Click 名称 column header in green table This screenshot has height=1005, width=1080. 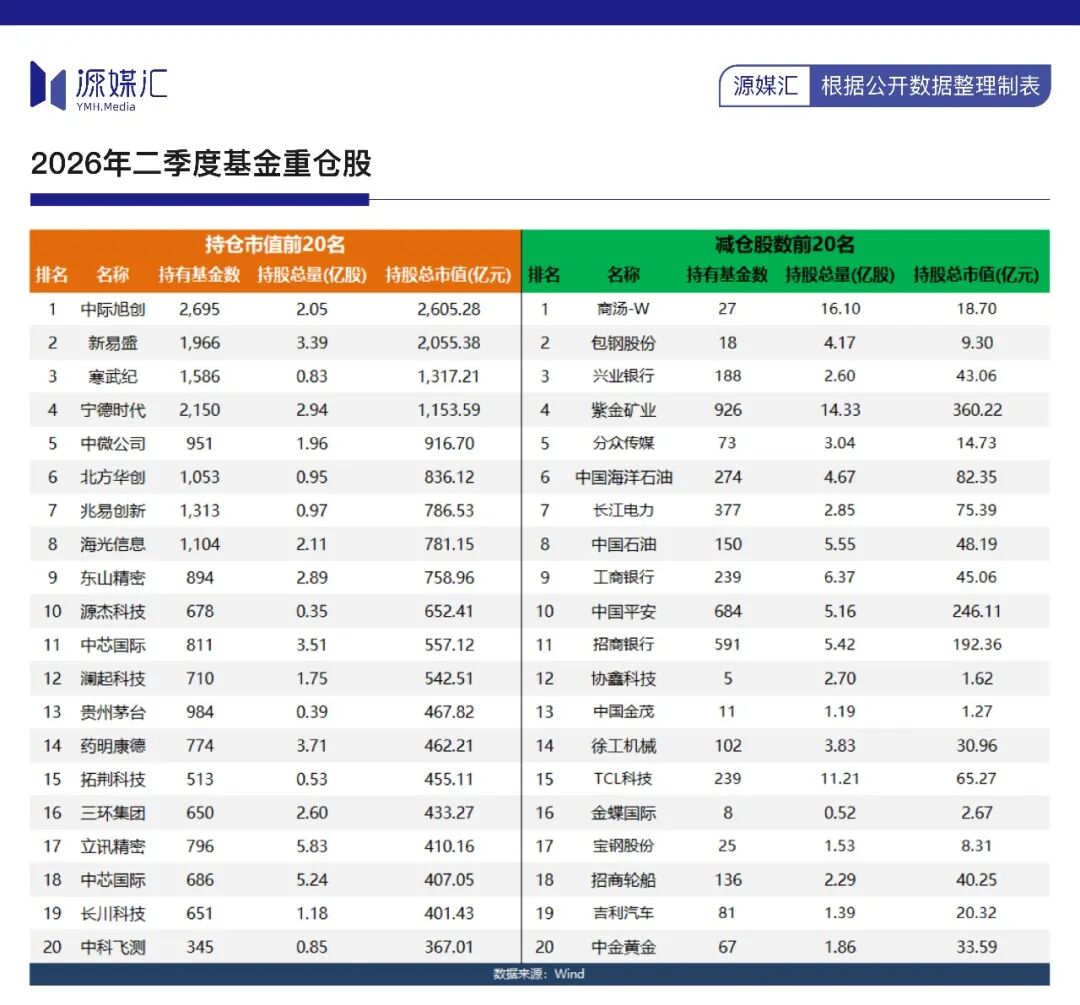[x=623, y=275]
